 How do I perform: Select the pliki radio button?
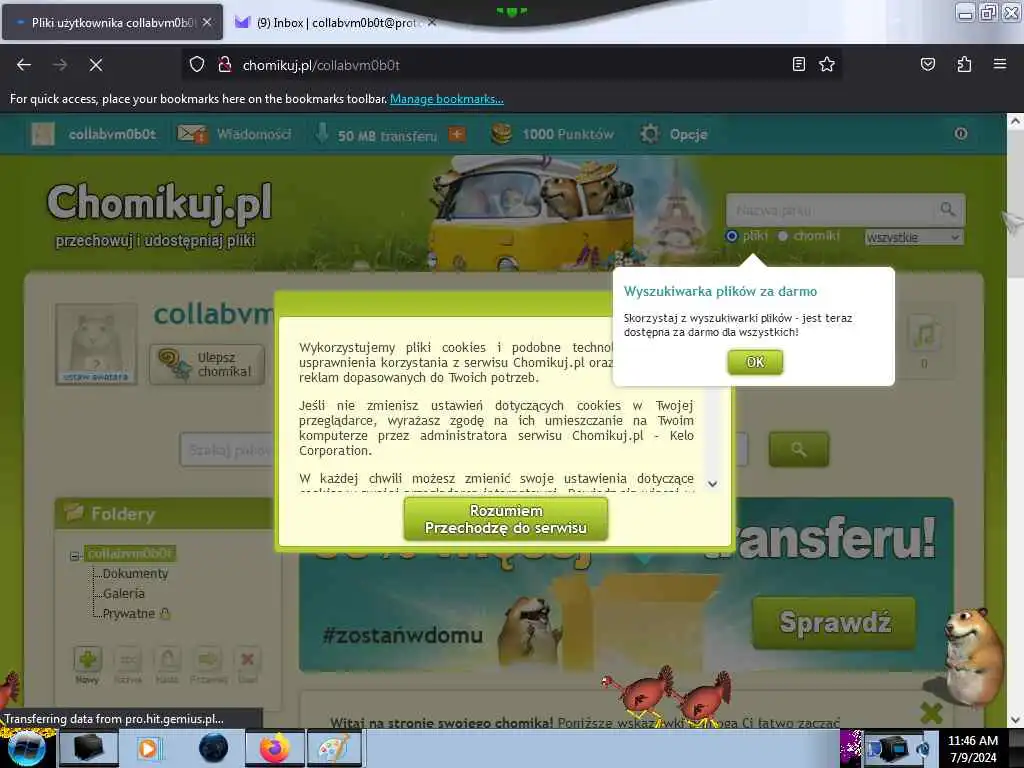coord(731,236)
